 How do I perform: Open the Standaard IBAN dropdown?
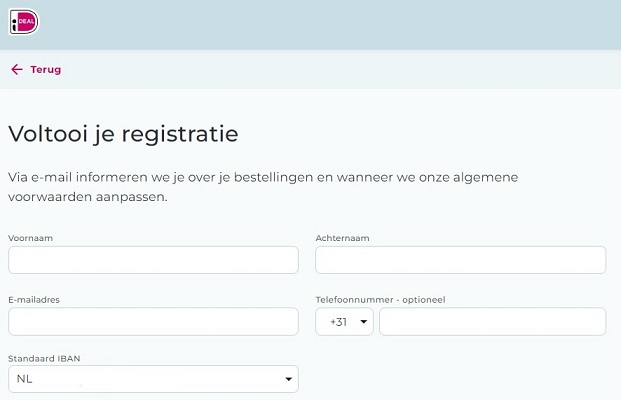point(153,379)
